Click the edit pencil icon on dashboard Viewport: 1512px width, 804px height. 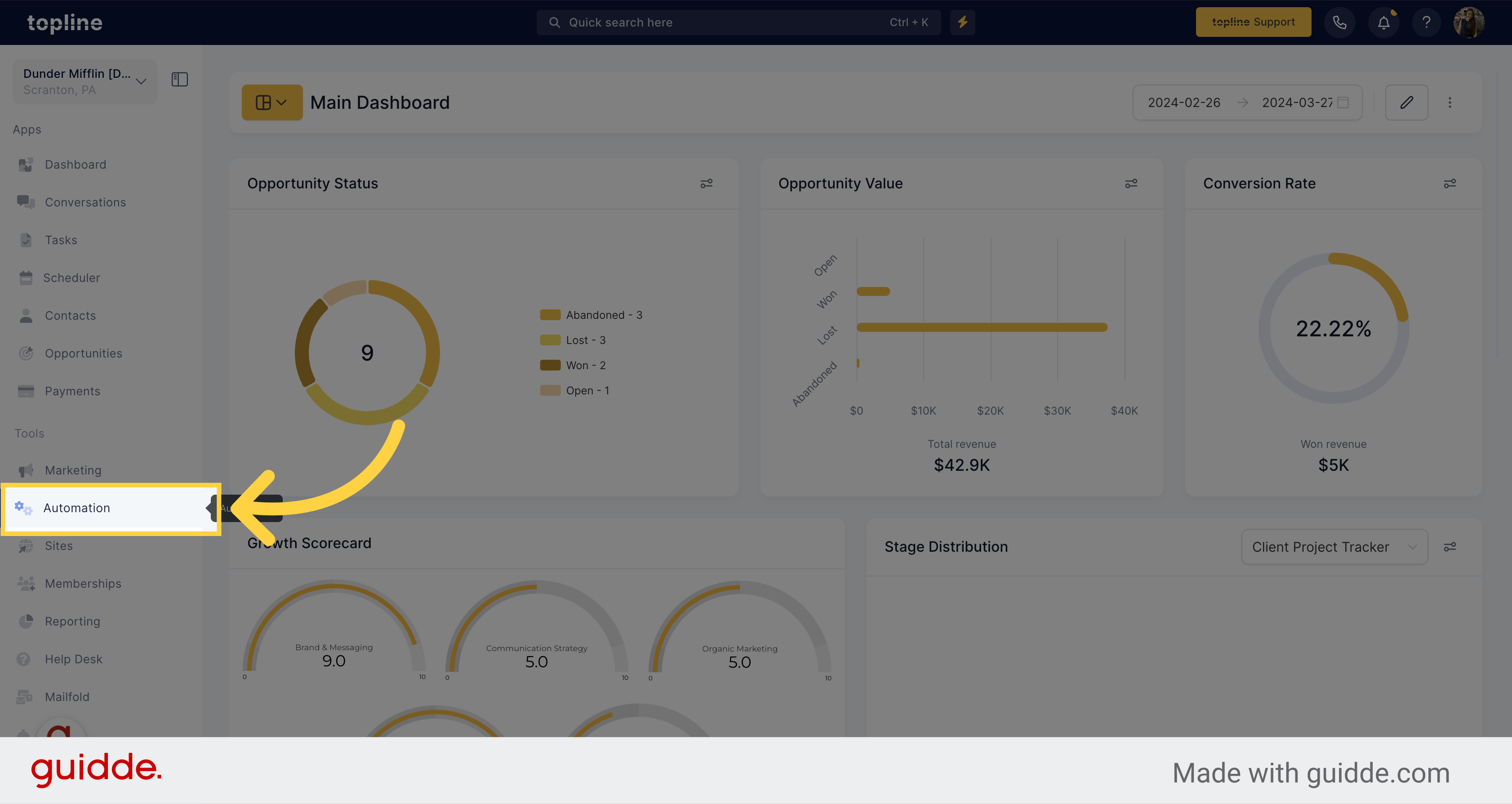pyautogui.click(x=1407, y=102)
